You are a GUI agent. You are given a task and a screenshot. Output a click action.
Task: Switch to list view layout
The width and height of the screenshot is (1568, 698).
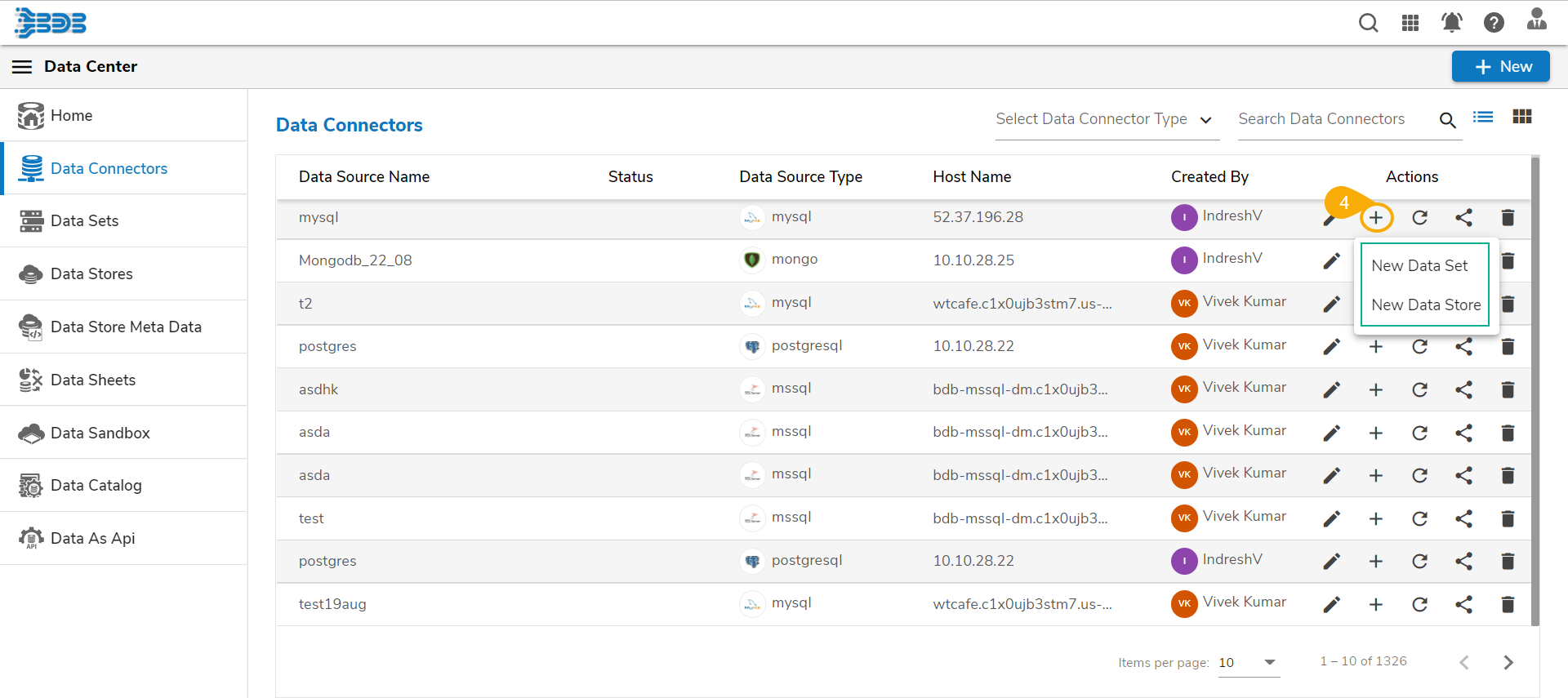click(1483, 118)
